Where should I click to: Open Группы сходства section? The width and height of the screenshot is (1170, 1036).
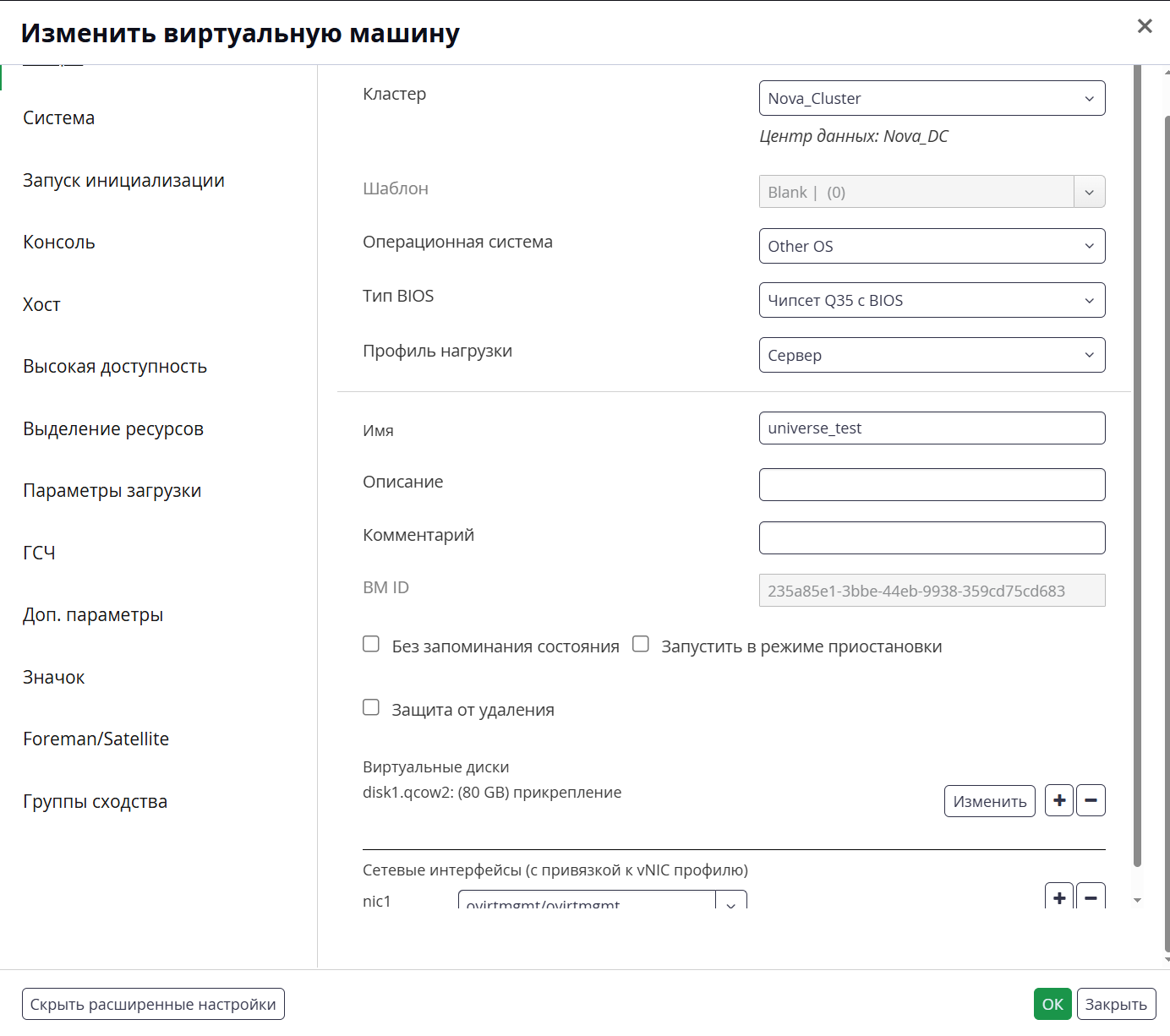point(96,802)
